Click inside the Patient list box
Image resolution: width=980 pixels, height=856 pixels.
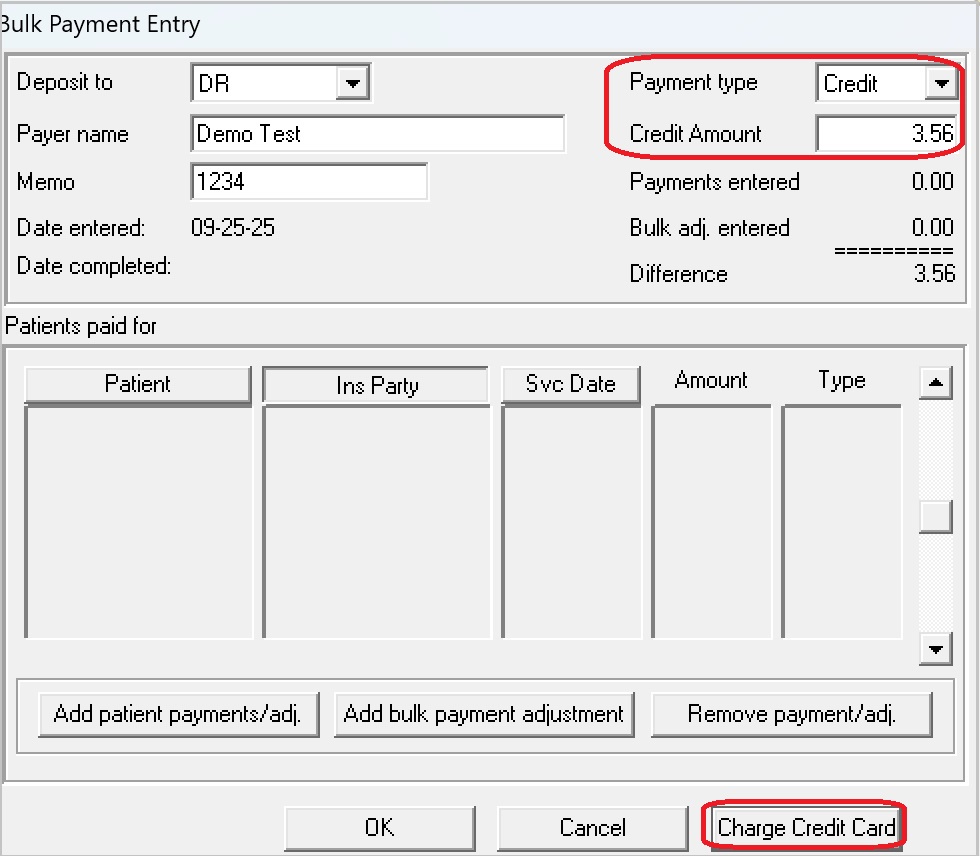point(138,520)
